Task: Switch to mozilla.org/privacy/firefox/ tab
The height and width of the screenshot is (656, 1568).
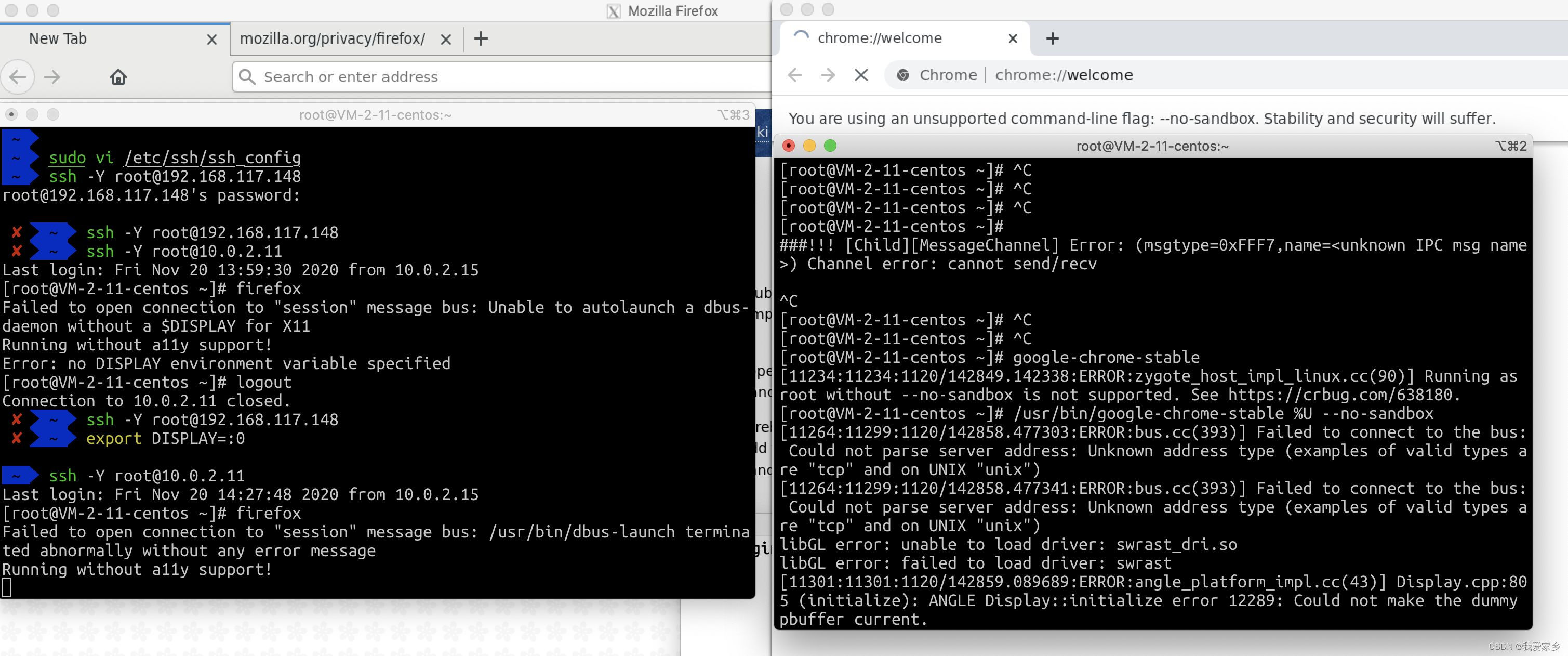Action: (333, 38)
